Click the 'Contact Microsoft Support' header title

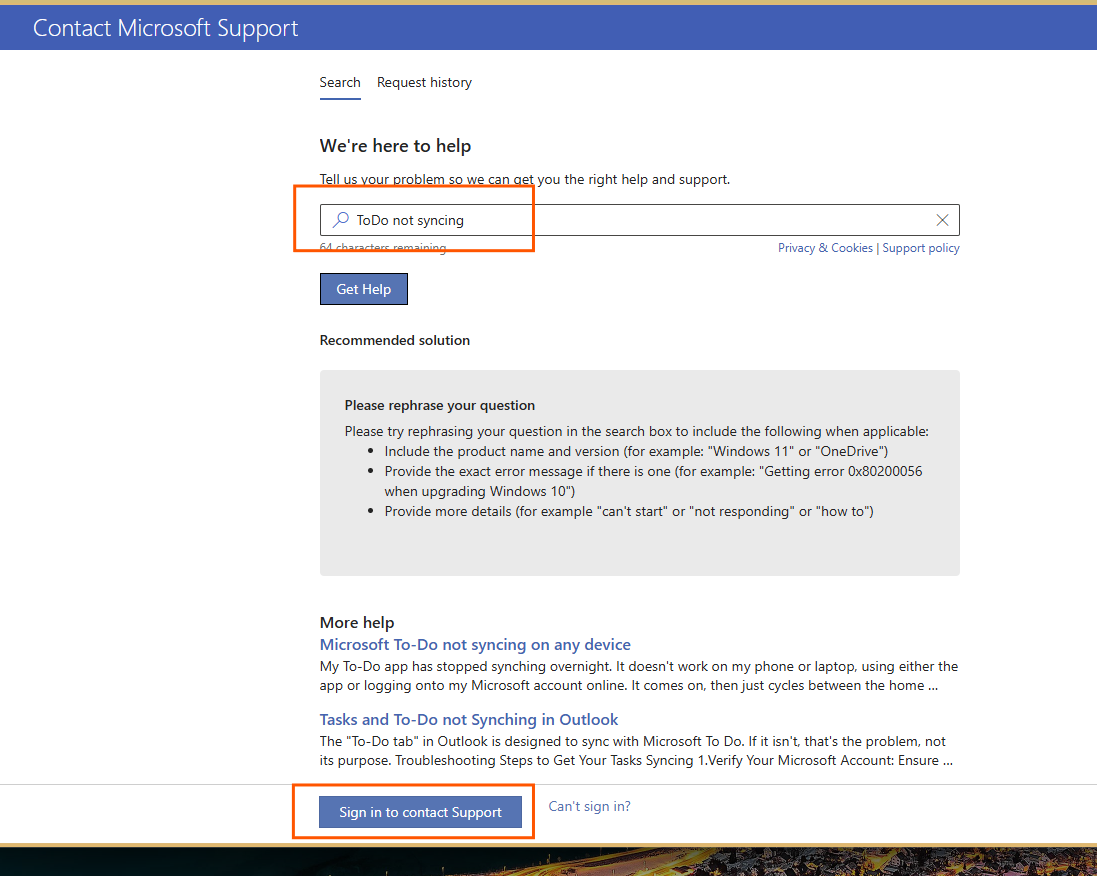(165, 28)
